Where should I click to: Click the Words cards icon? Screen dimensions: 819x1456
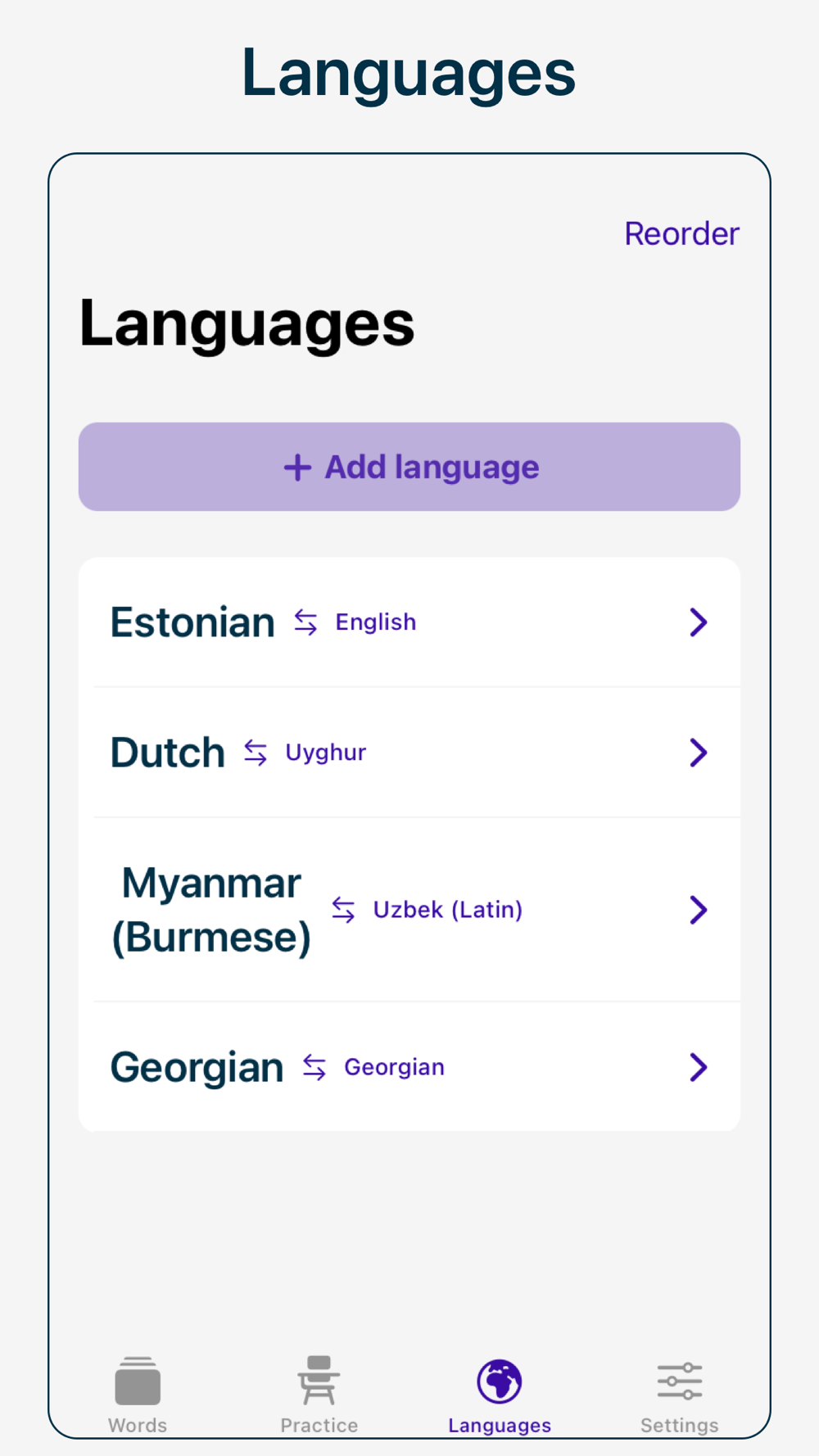coord(138,1381)
